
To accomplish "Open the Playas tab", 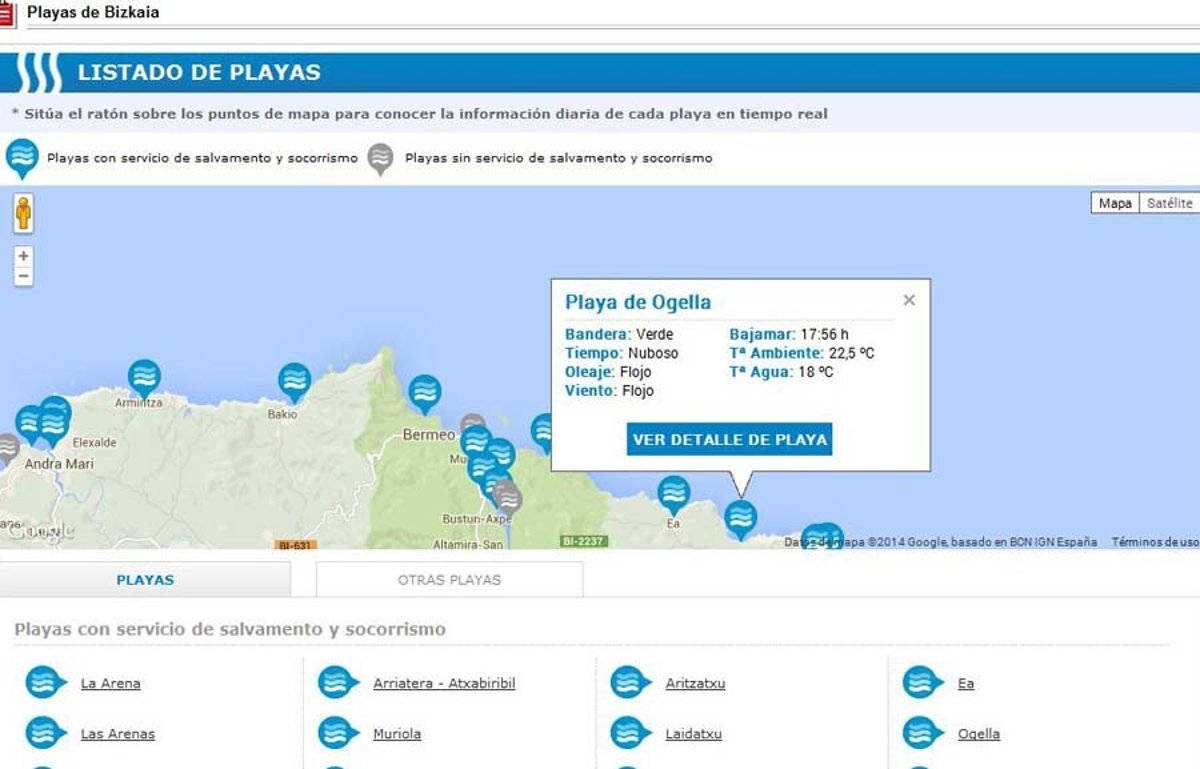I will [x=145, y=580].
